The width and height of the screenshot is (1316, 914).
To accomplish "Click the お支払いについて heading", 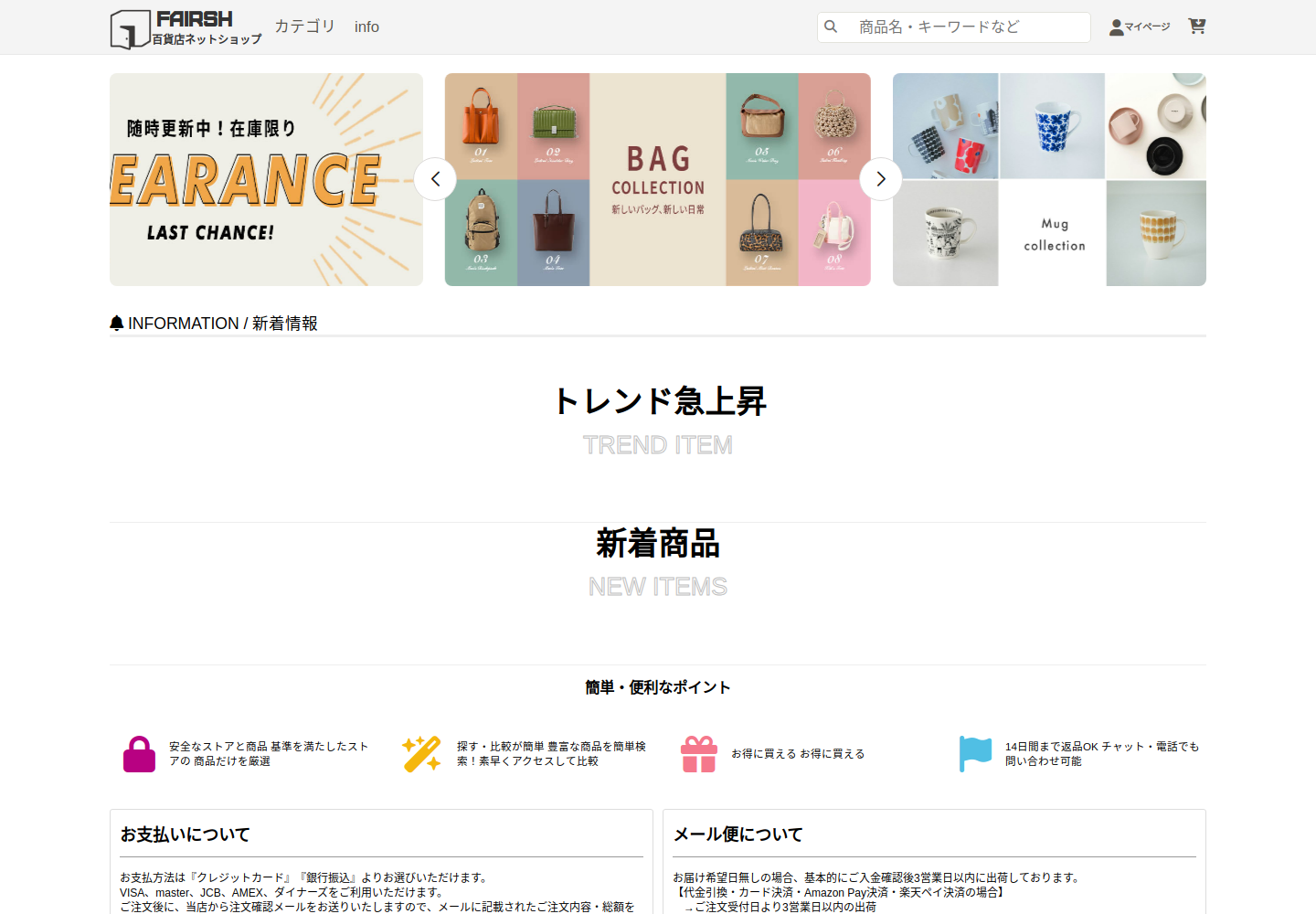I will (186, 834).
